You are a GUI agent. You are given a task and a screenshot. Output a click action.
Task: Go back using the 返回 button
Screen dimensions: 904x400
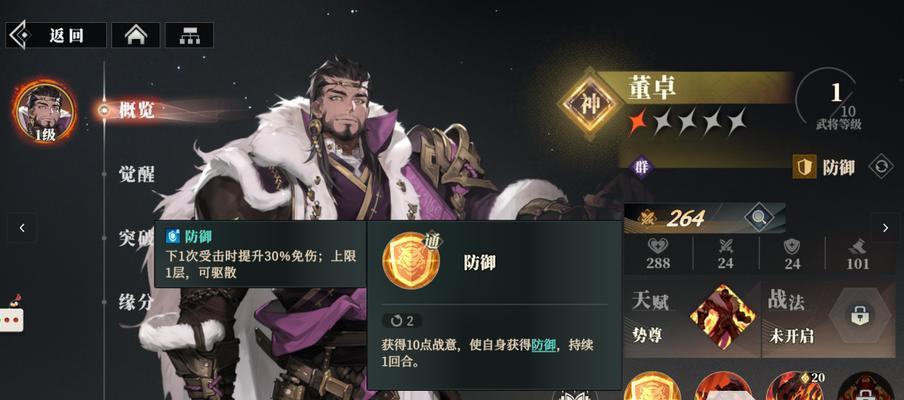pos(56,35)
